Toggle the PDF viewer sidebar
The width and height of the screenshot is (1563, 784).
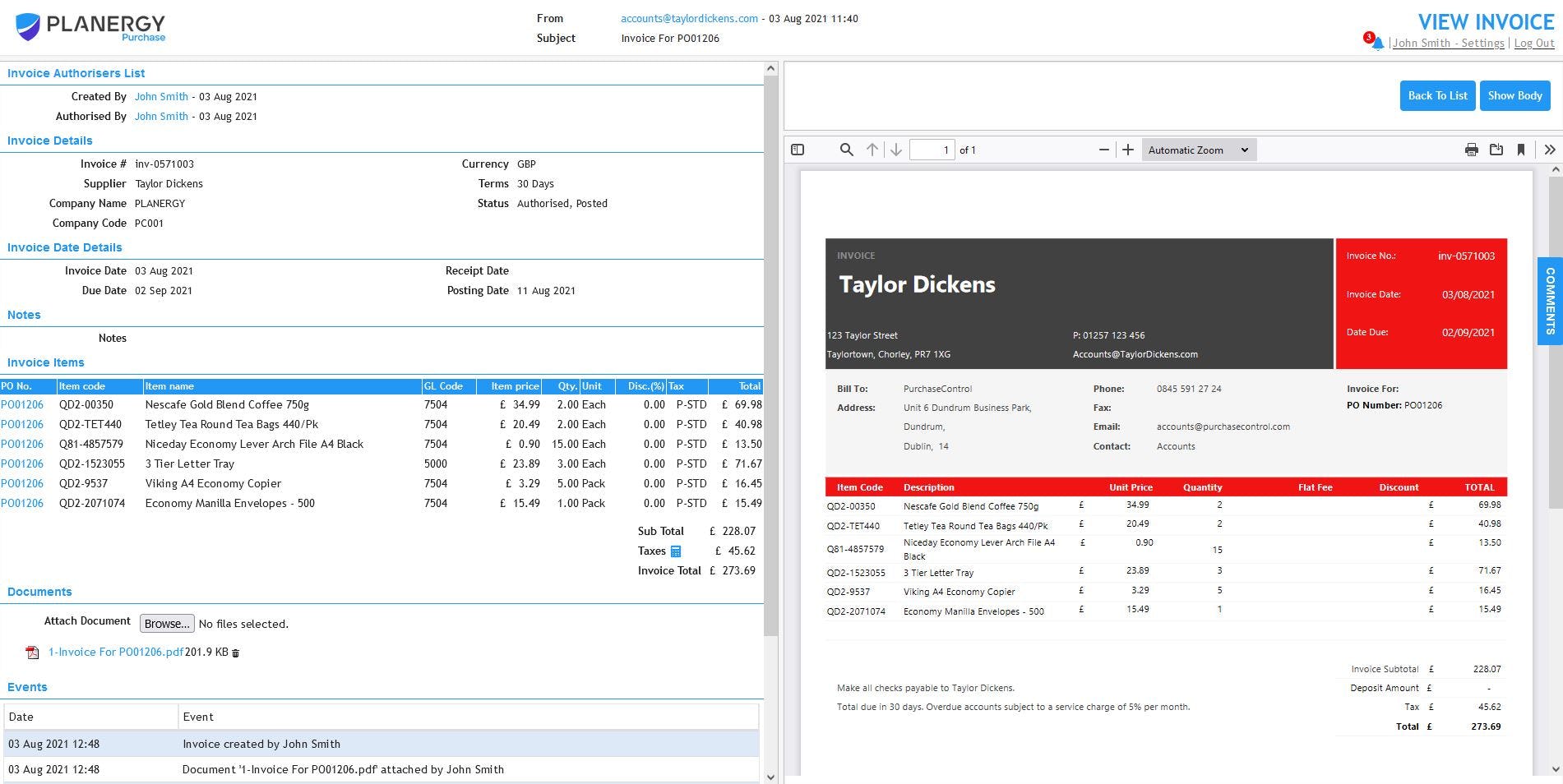[798, 150]
